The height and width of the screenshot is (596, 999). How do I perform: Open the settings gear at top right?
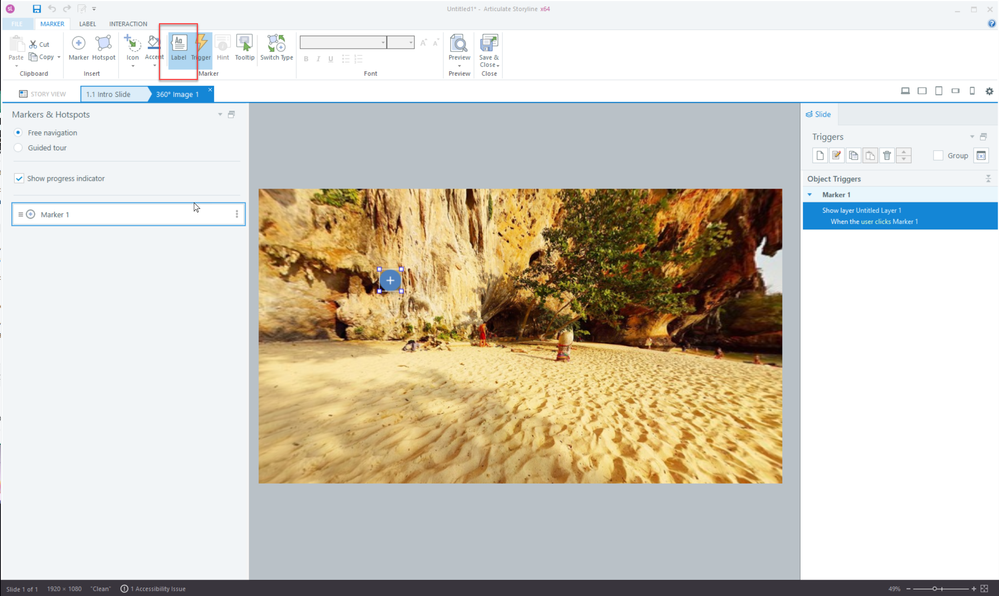pos(989,91)
